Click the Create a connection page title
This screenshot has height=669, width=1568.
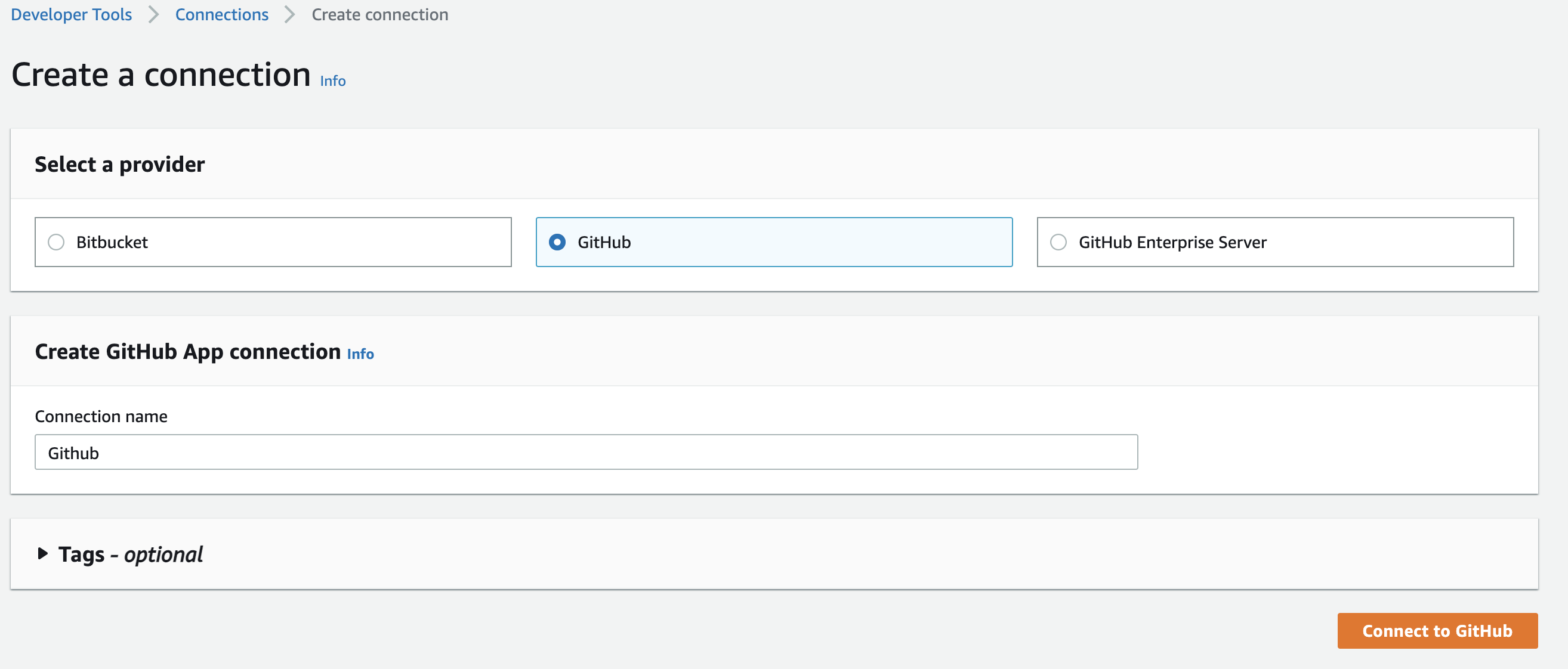(x=160, y=75)
